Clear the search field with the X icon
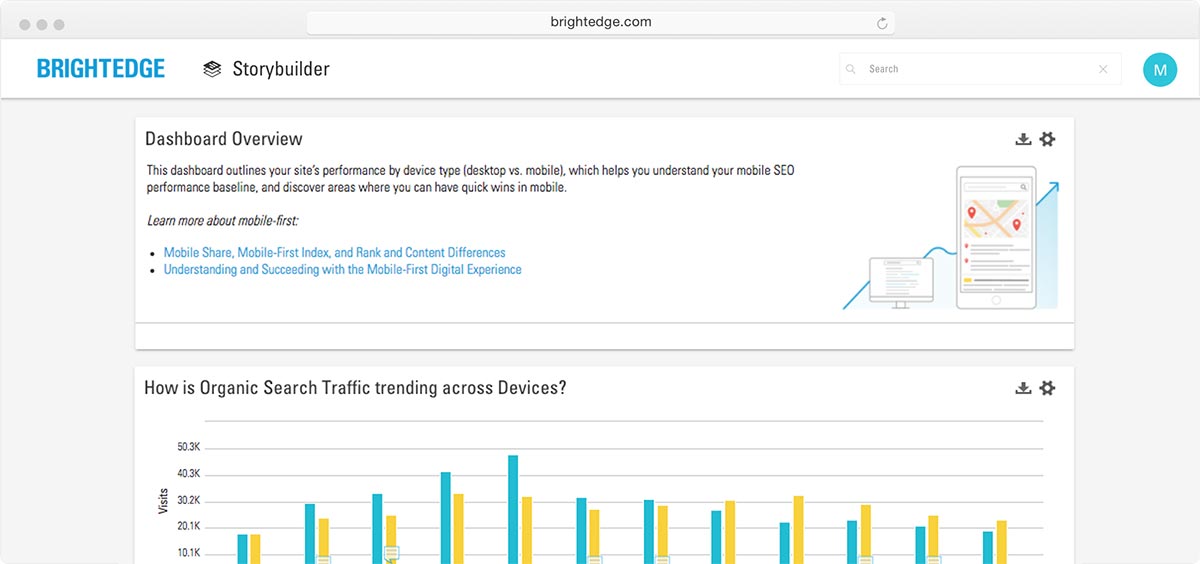 [x=1103, y=69]
